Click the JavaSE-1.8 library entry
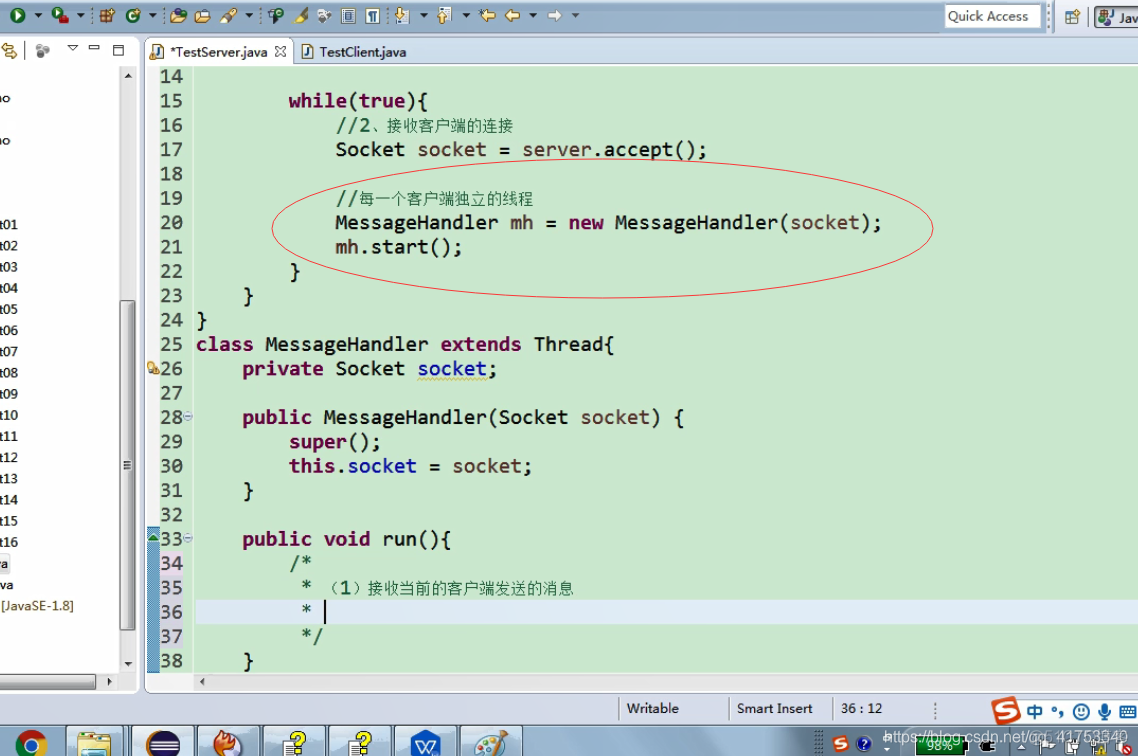 (37, 606)
